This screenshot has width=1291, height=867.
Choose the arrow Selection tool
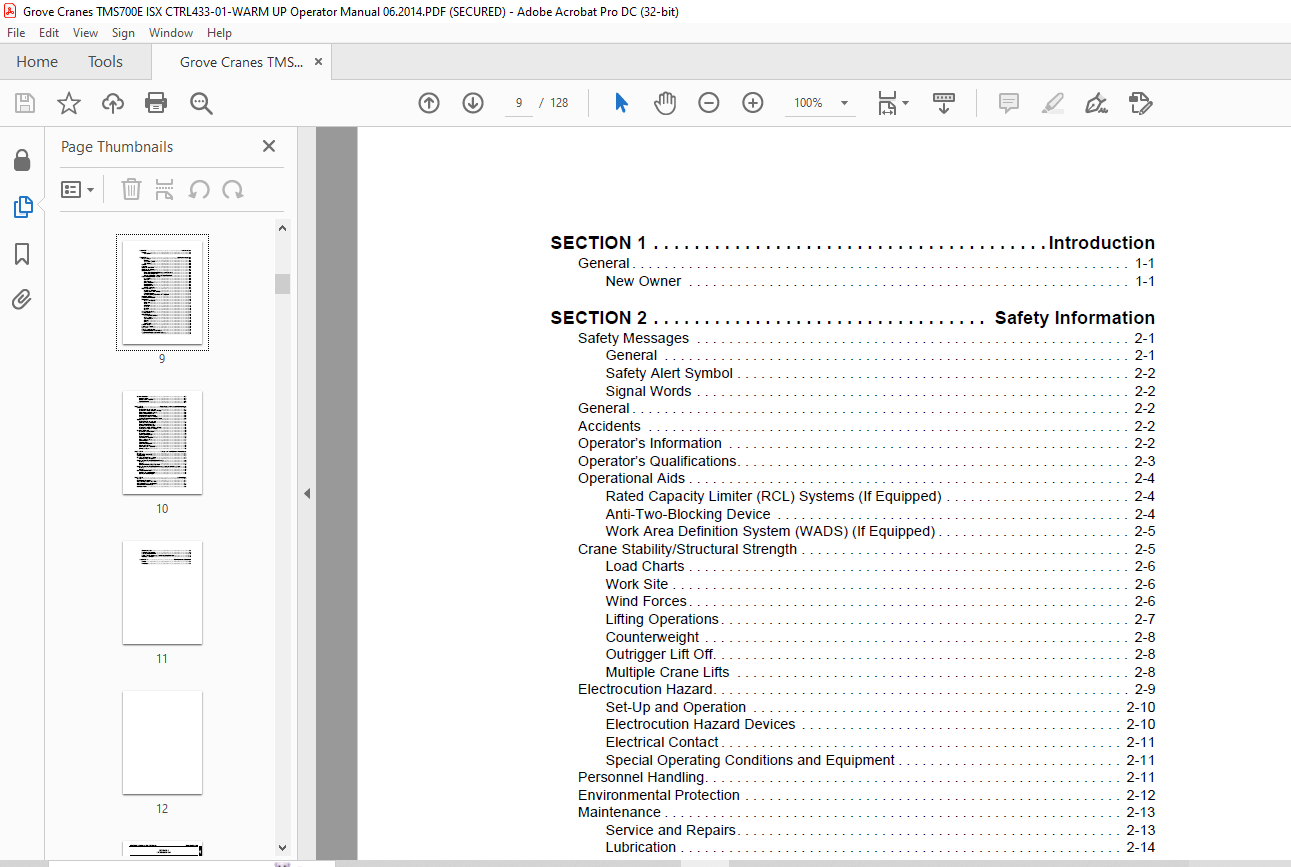point(621,103)
